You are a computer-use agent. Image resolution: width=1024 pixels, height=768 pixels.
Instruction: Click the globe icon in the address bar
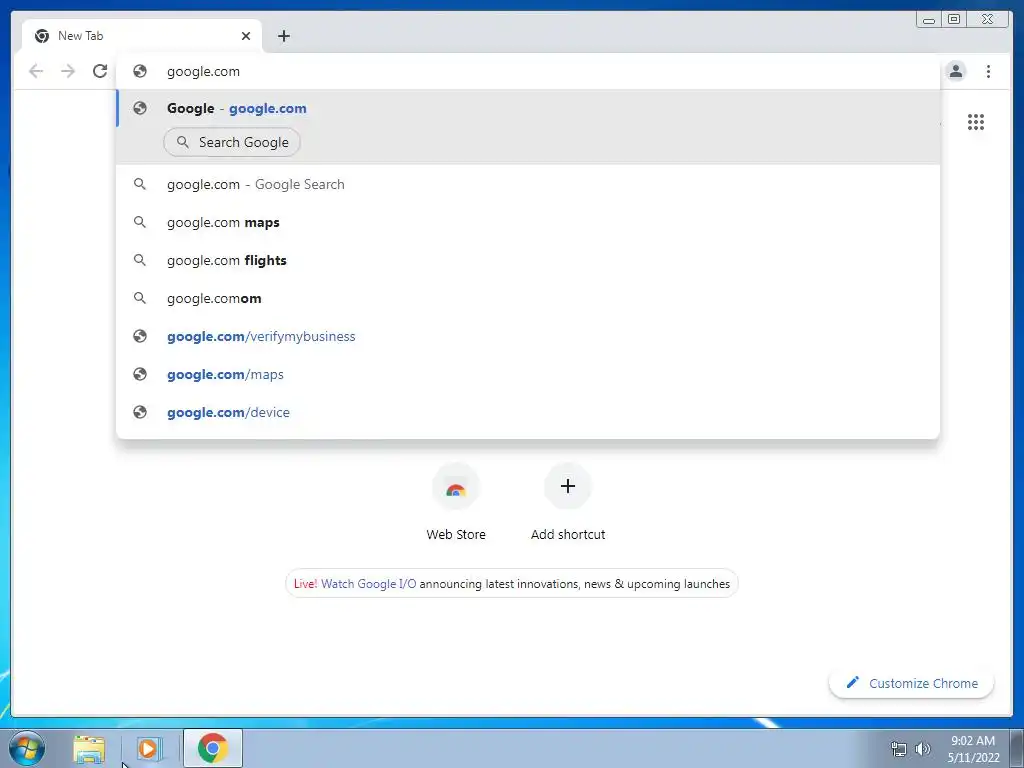pos(140,71)
